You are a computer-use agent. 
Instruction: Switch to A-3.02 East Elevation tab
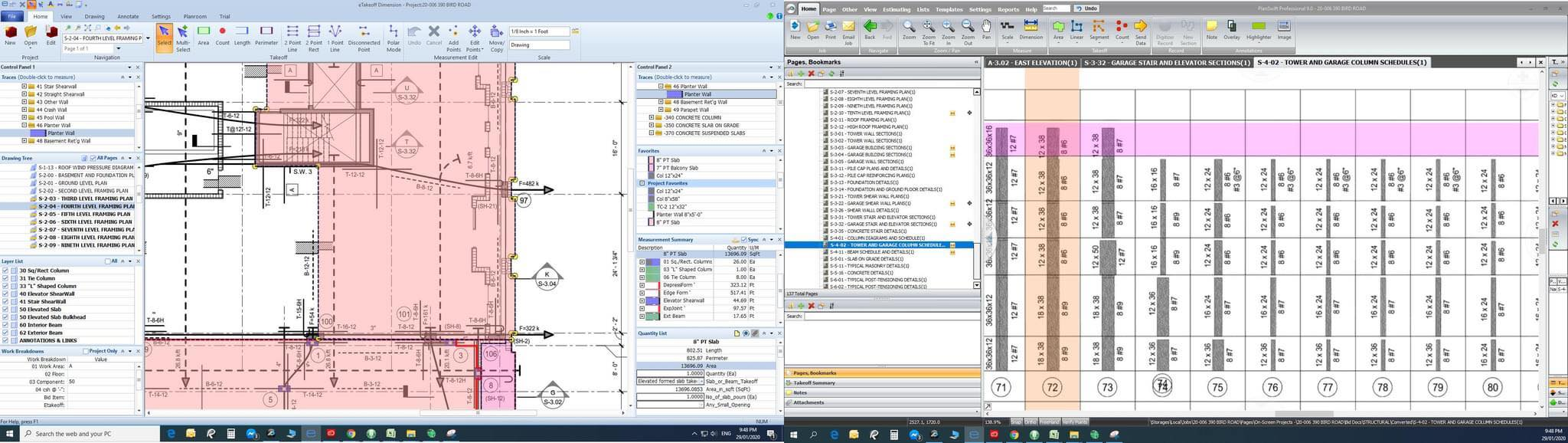1031,62
